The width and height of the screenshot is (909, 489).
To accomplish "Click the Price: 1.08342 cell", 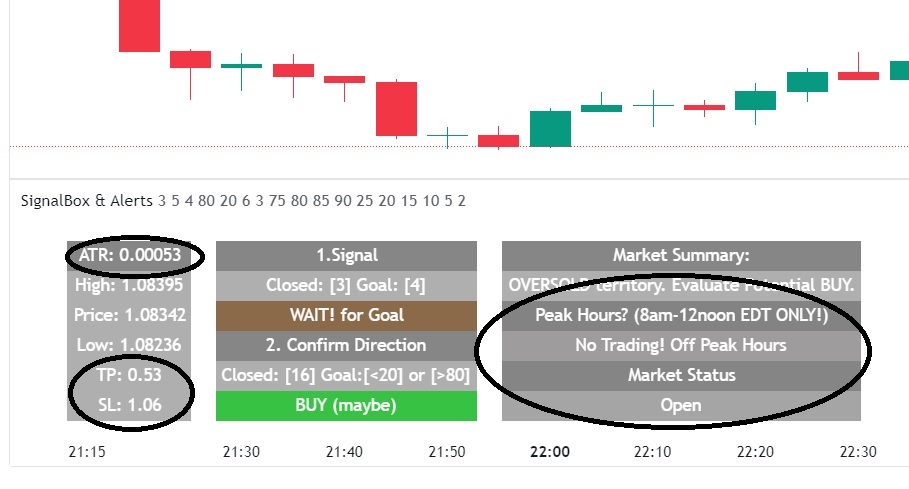I will click(x=128, y=315).
